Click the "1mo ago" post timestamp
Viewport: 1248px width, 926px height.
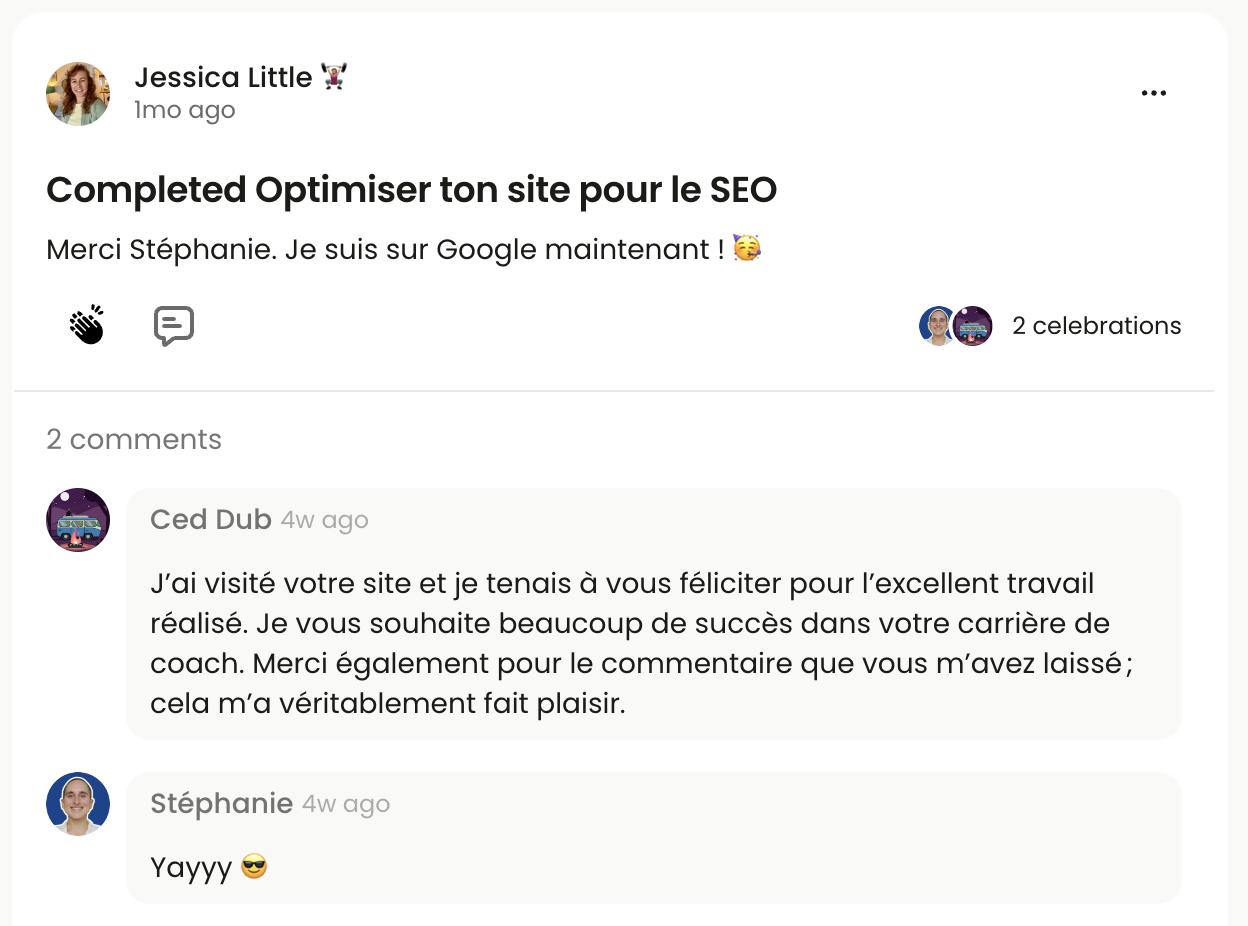(x=185, y=110)
